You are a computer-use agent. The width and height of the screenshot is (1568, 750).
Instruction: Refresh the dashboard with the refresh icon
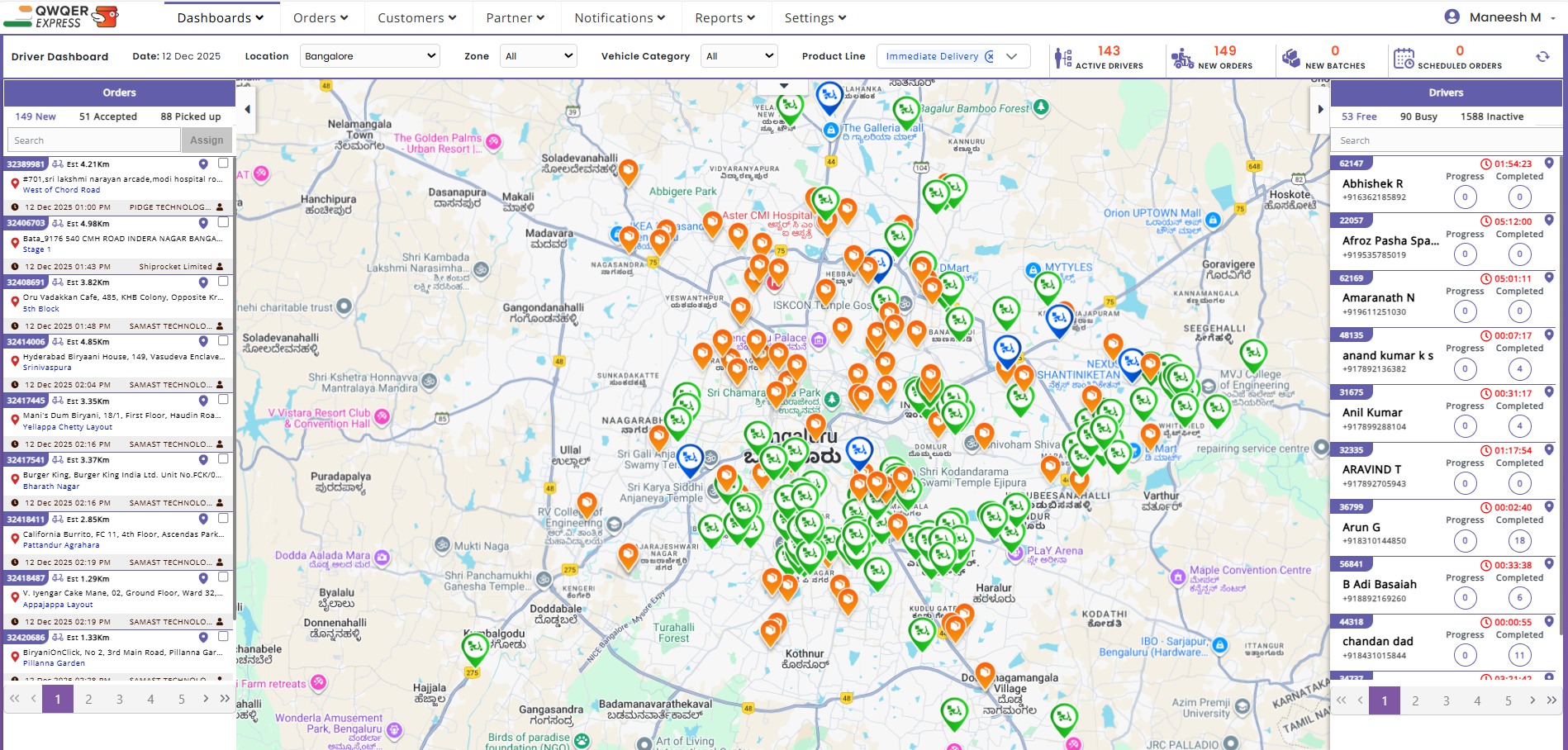pyautogui.click(x=1542, y=57)
